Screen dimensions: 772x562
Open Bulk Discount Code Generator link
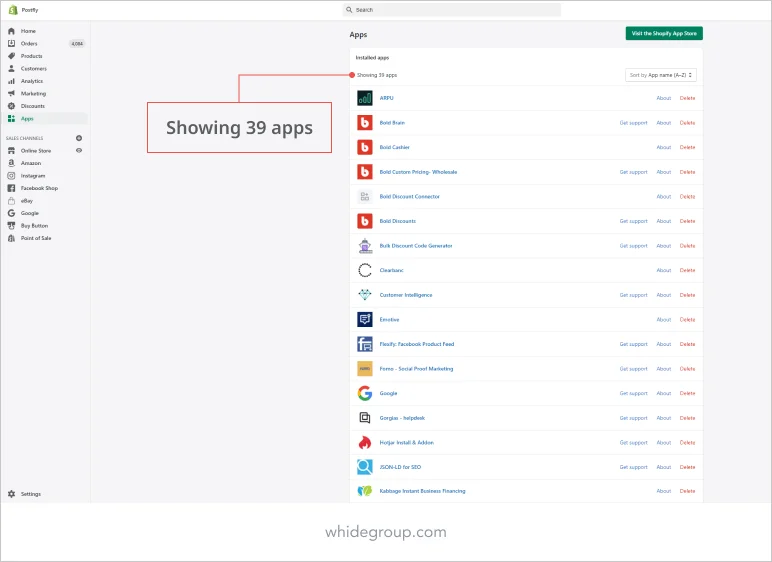pos(416,246)
